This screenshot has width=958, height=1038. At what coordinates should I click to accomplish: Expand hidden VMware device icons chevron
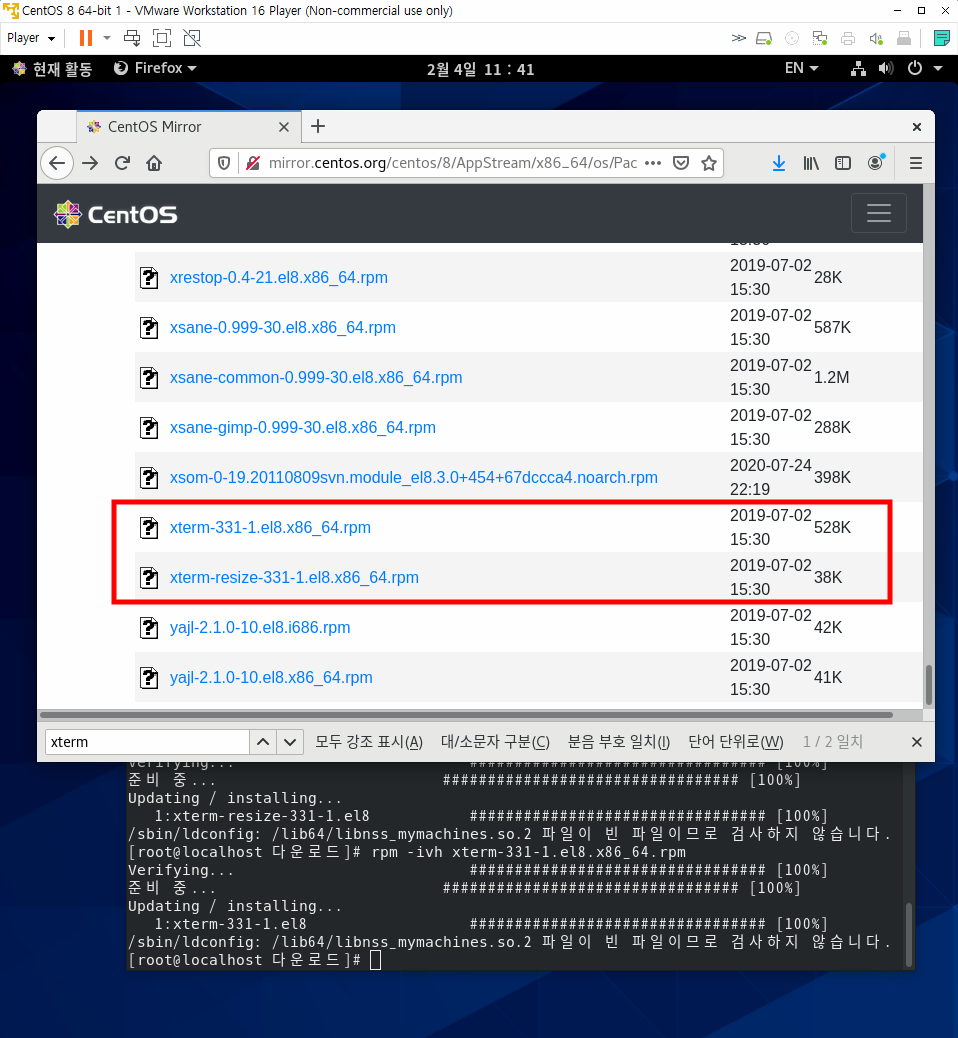point(738,38)
